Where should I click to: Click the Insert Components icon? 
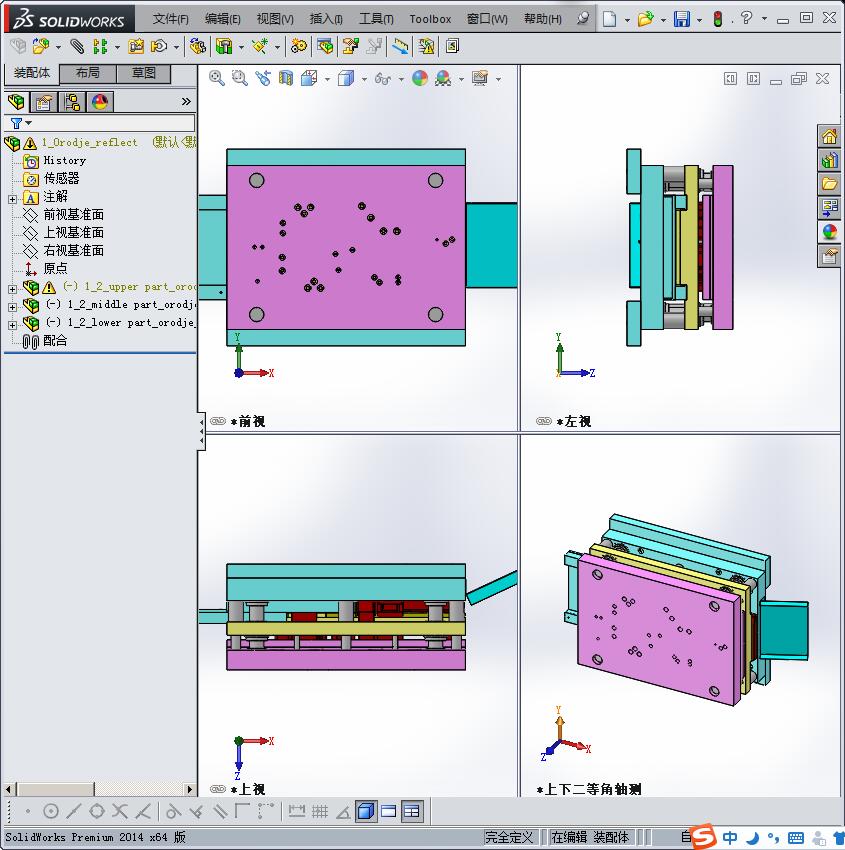click(42, 46)
